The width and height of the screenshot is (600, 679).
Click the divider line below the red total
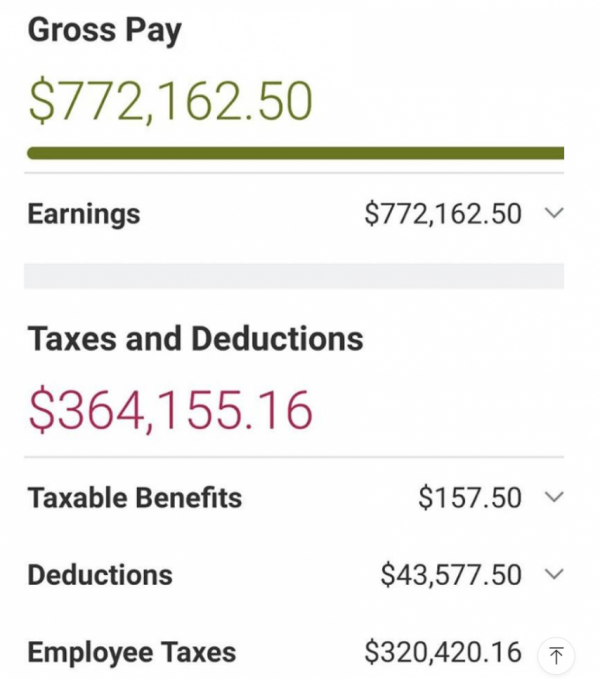[295, 458]
